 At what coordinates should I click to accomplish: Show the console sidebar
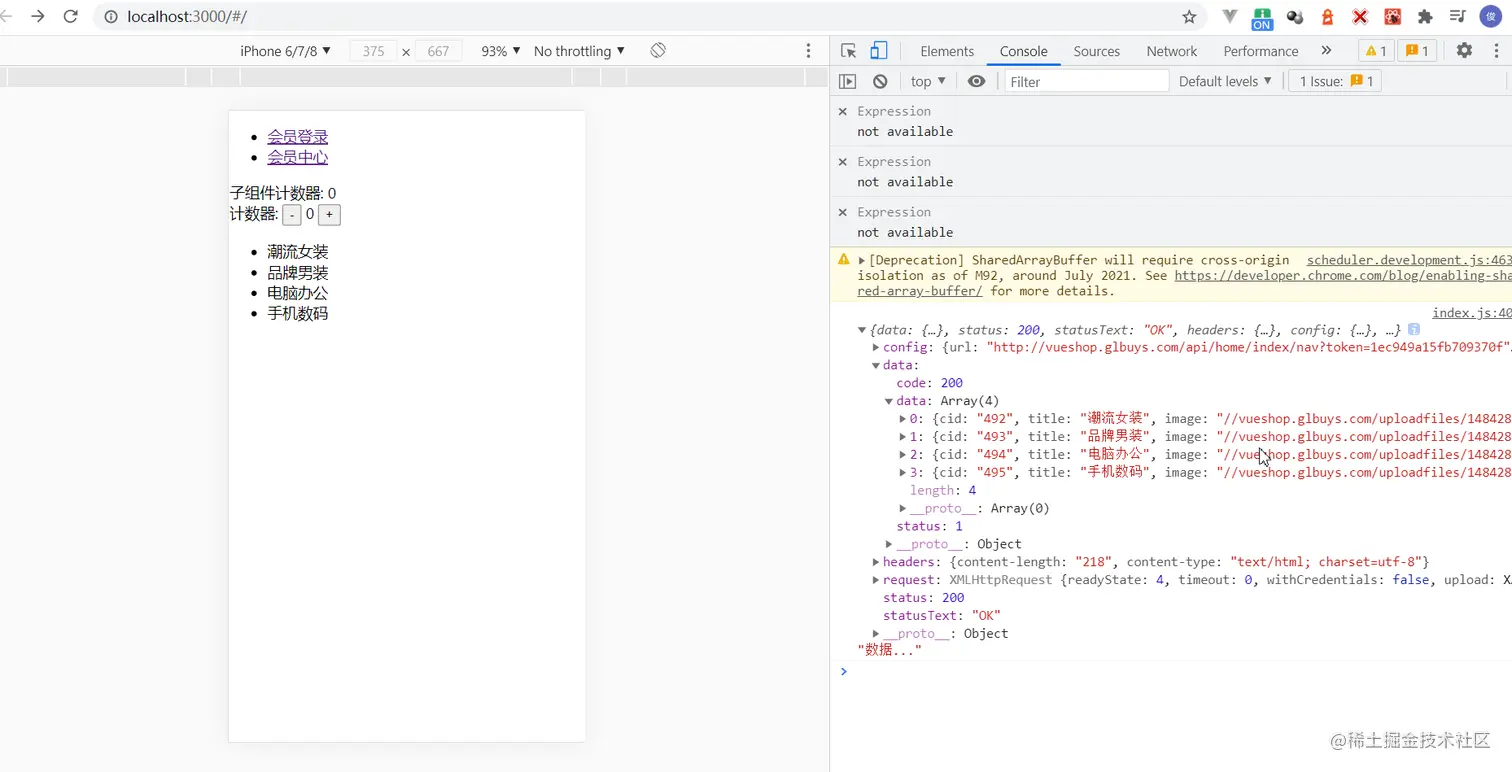(x=848, y=81)
